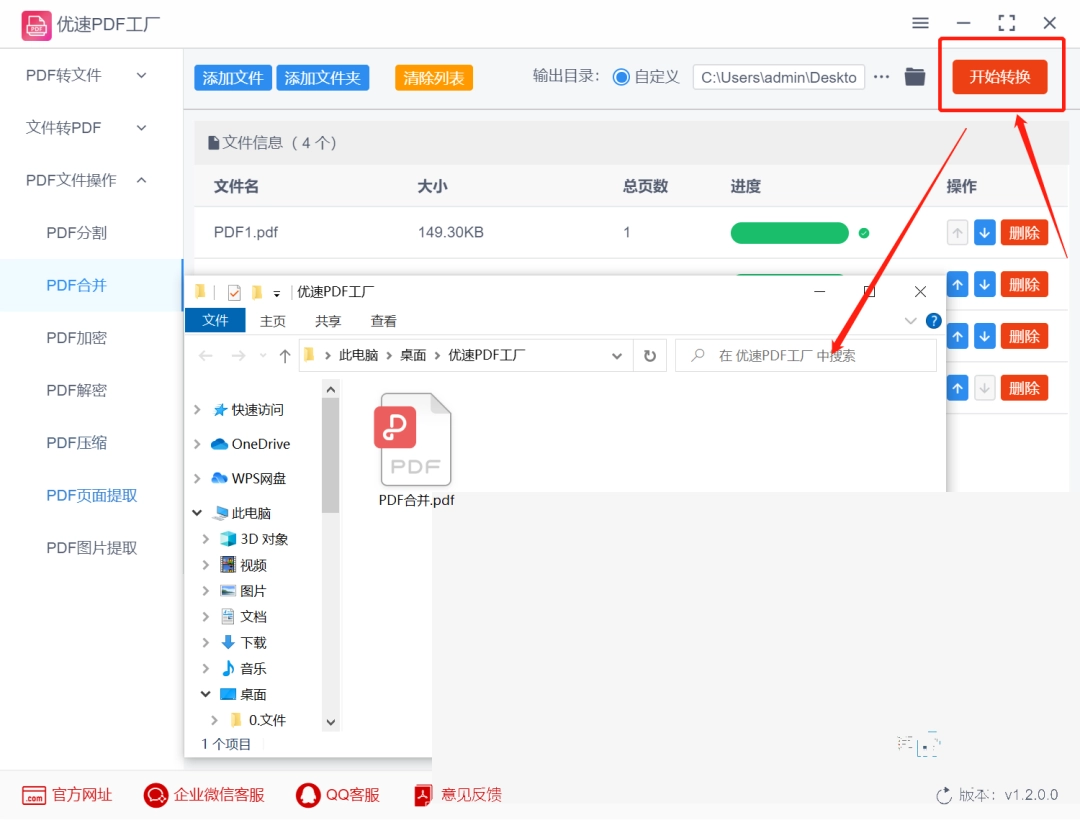Click the Explorer tree scrollbar up arrow
Screen dimensions: 1080x820
[x=331, y=390]
